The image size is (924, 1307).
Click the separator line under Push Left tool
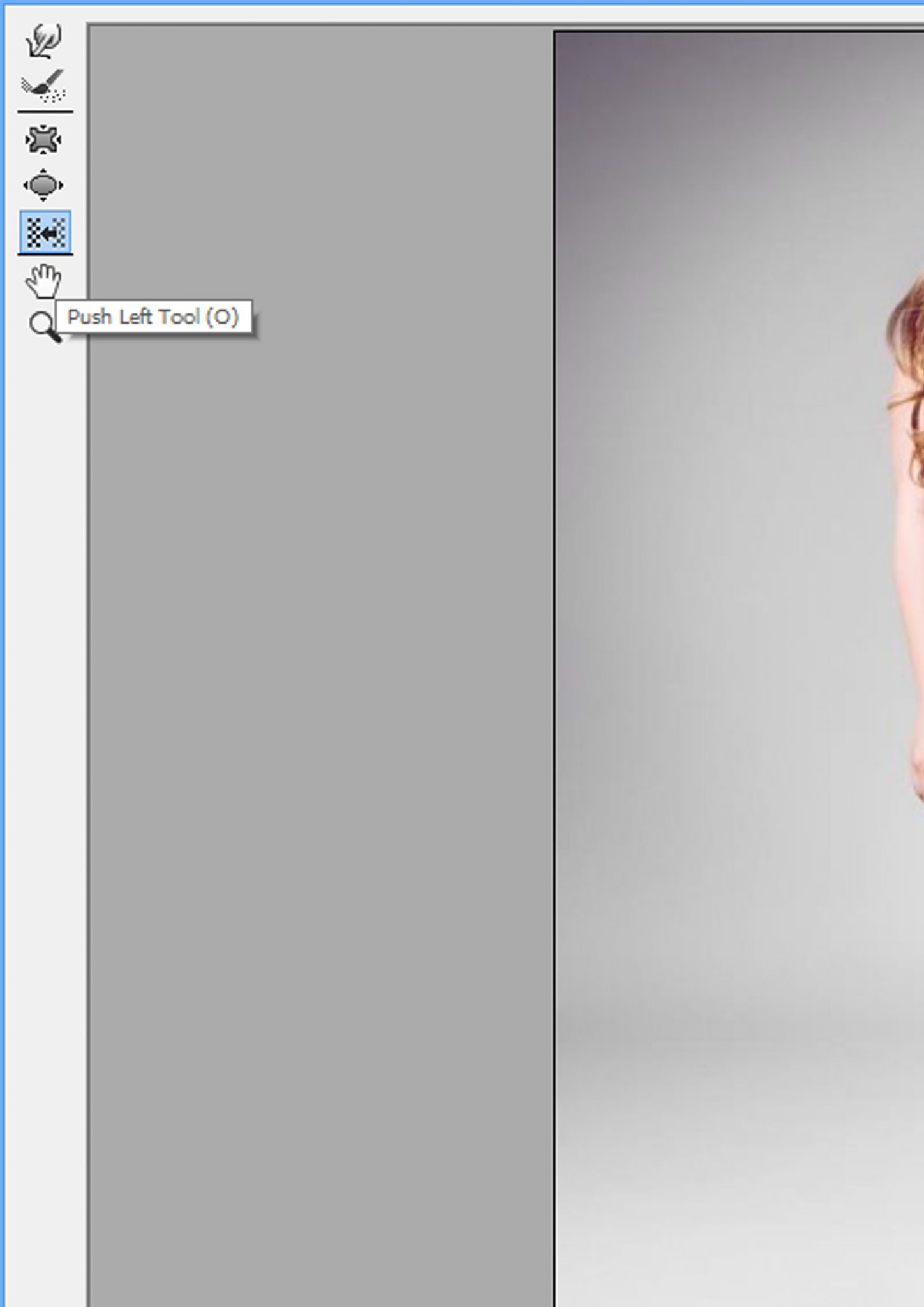45,255
